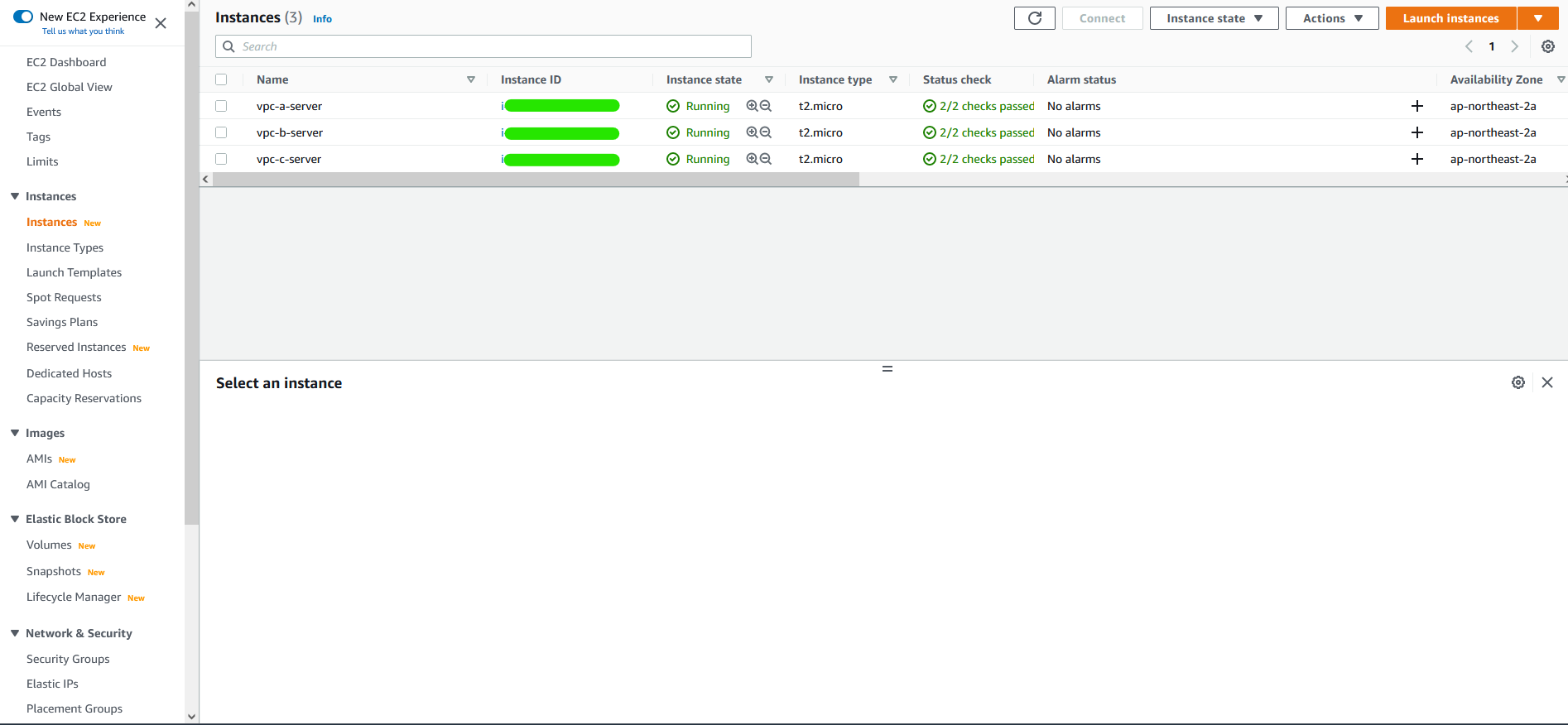Check the select-all instances checkbox
This screenshot has width=1568, height=725.
coord(221,79)
